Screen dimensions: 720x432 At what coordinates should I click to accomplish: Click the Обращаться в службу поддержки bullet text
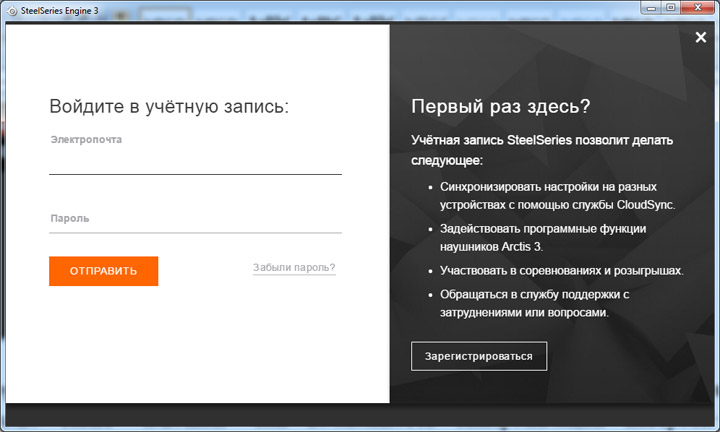[x=534, y=303]
